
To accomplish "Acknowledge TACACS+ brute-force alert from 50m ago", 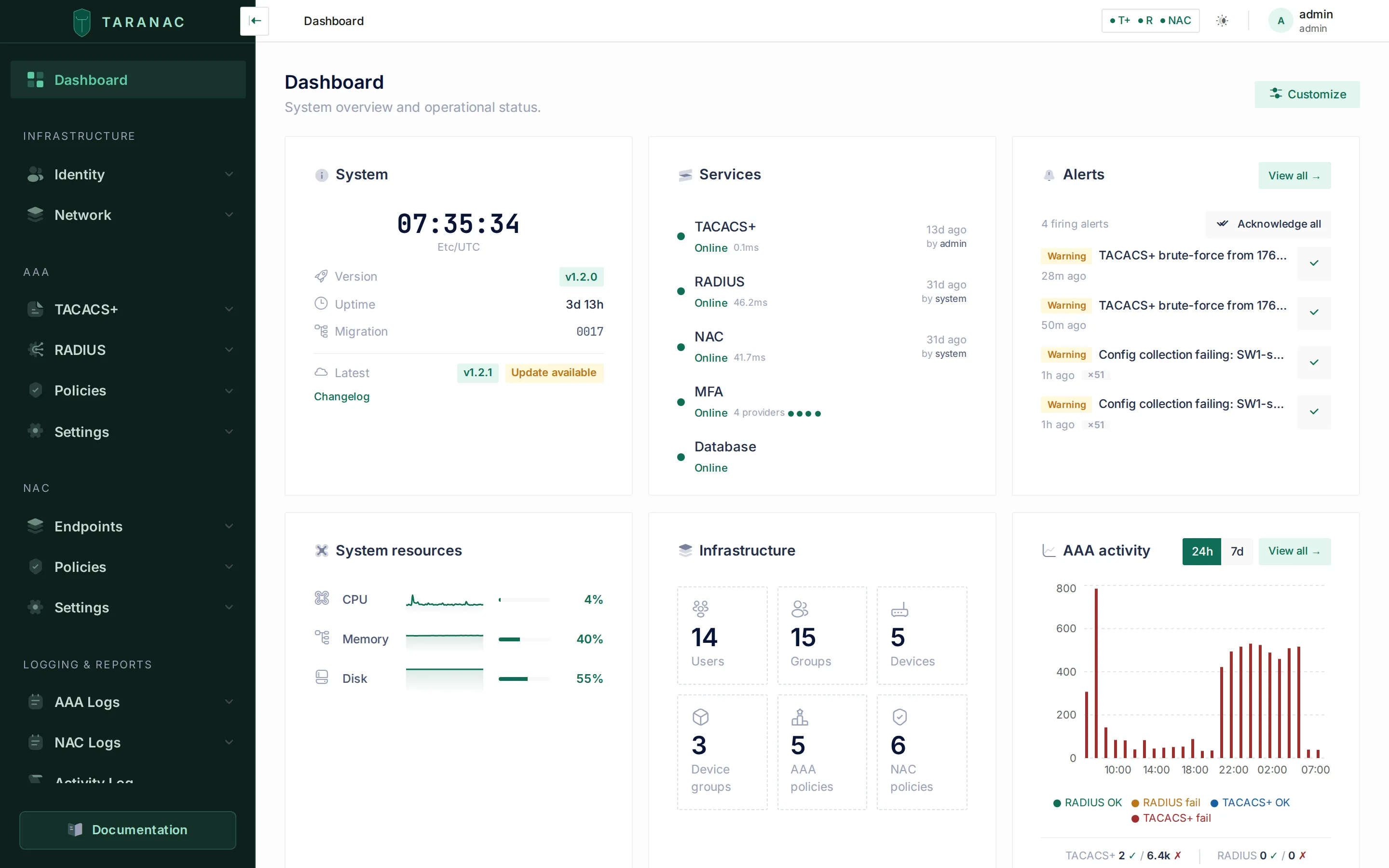I will (1314, 312).
